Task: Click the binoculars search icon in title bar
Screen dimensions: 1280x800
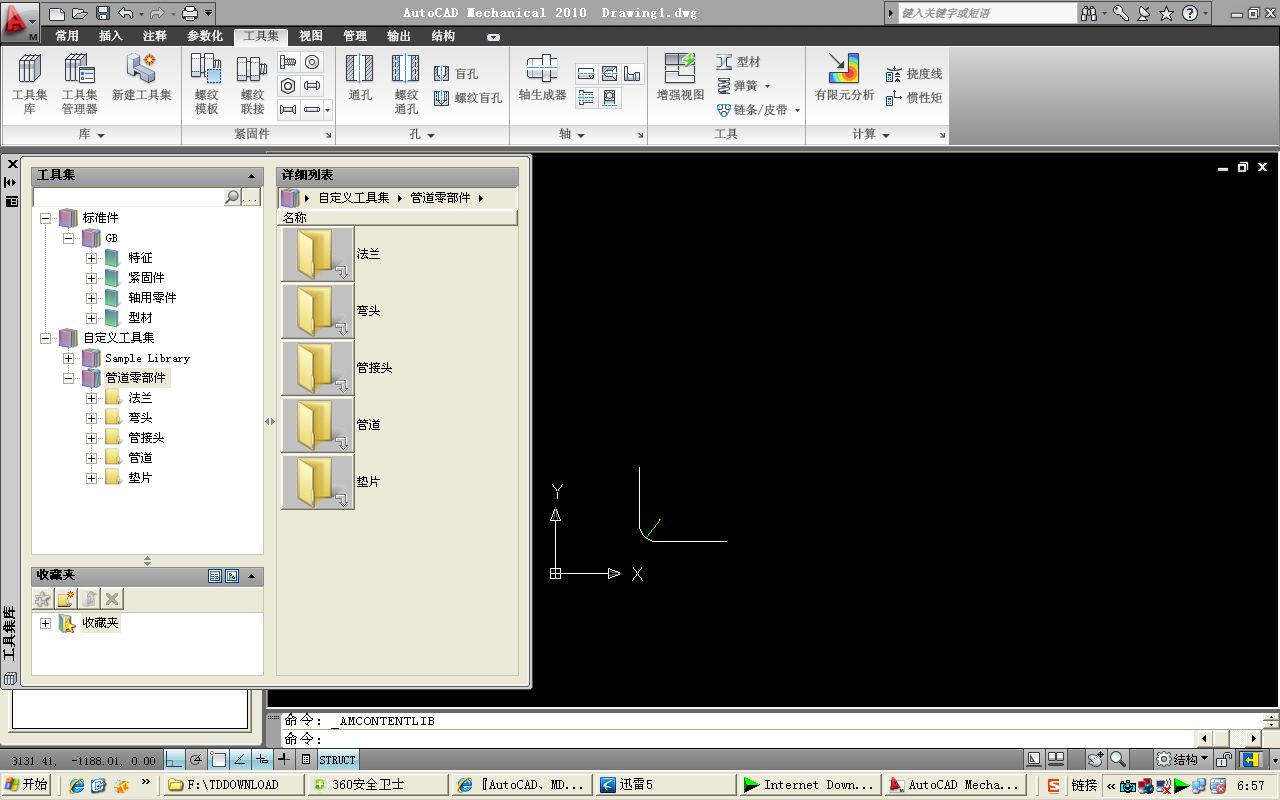Action: click(x=1090, y=13)
